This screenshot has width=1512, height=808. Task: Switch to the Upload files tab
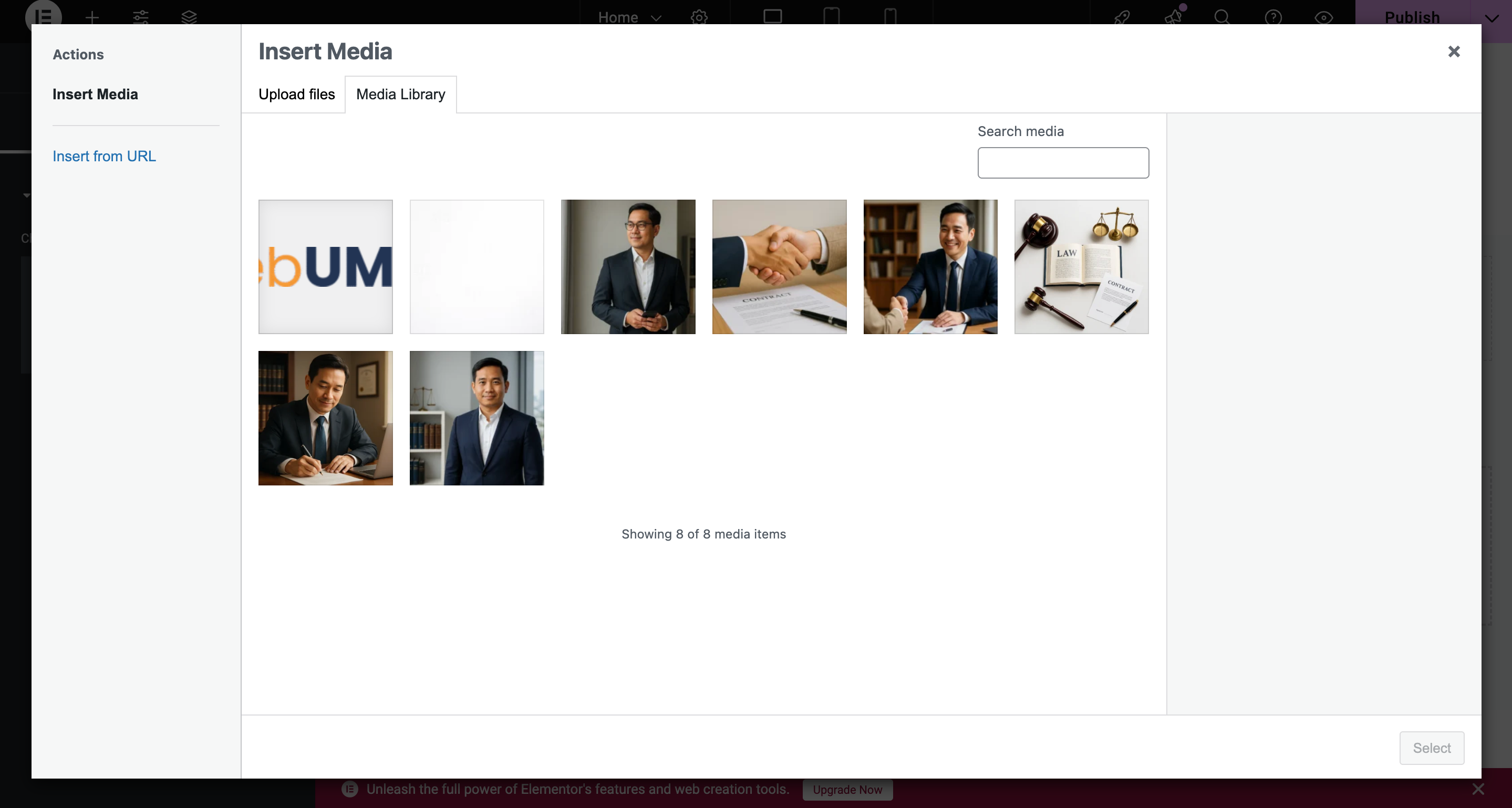[296, 95]
